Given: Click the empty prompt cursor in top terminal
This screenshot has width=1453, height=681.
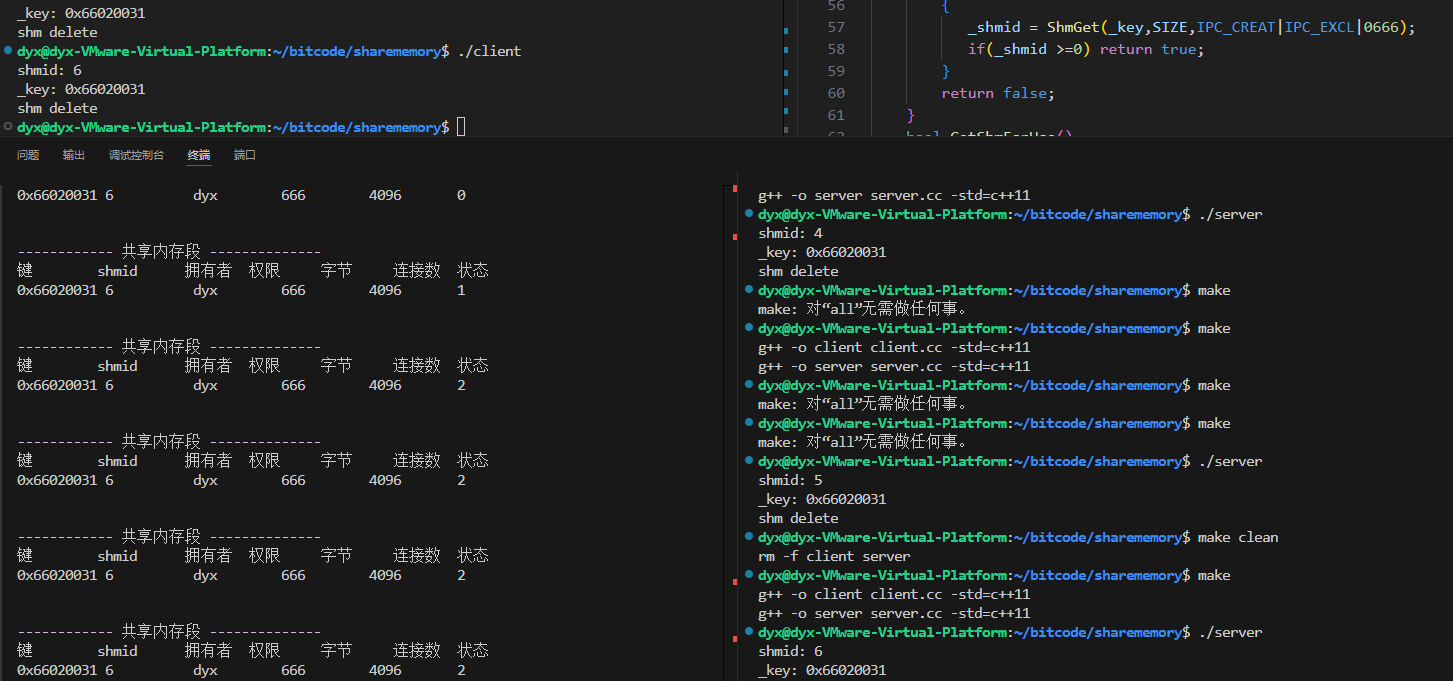Looking at the screenshot, I should [461, 127].
